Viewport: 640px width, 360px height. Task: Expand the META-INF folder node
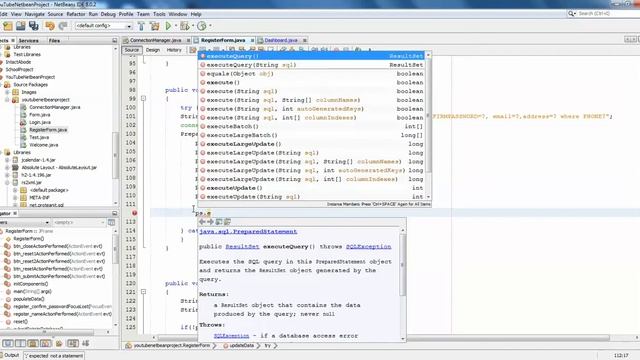coord(16,198)
